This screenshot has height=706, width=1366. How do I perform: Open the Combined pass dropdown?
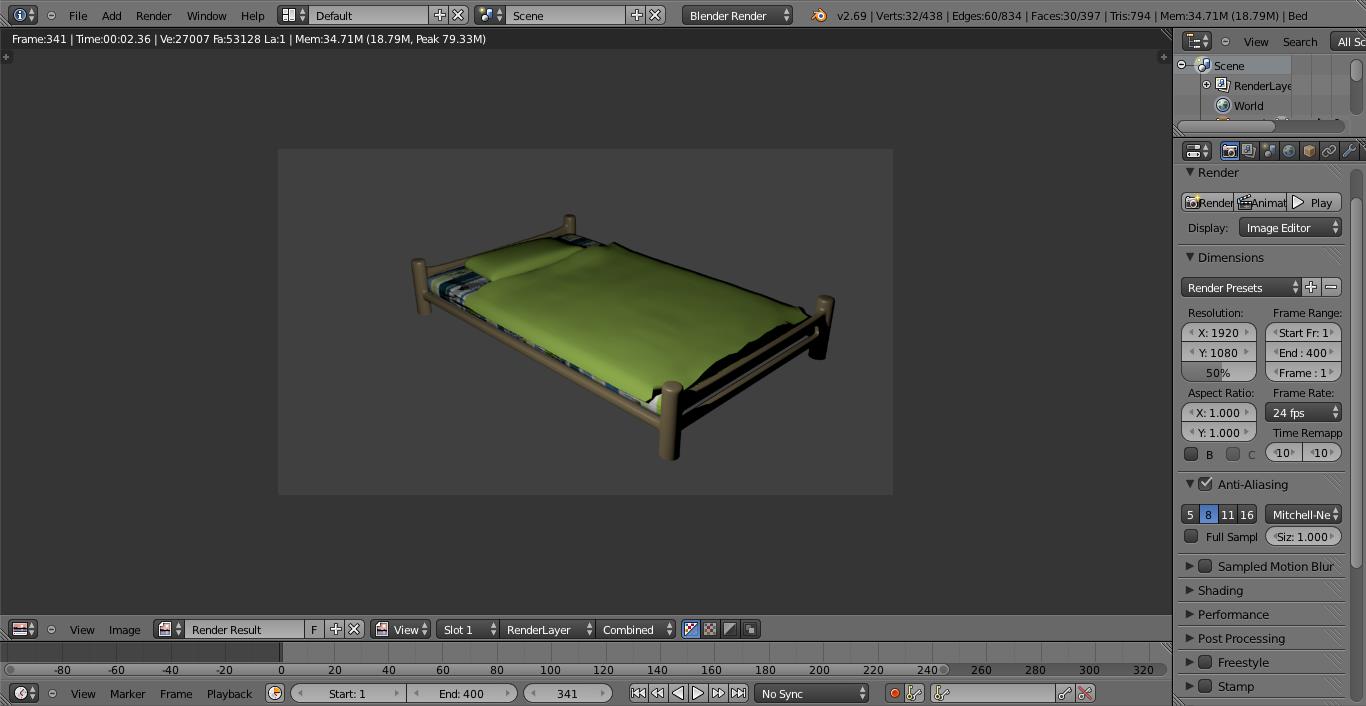point(636,629)
